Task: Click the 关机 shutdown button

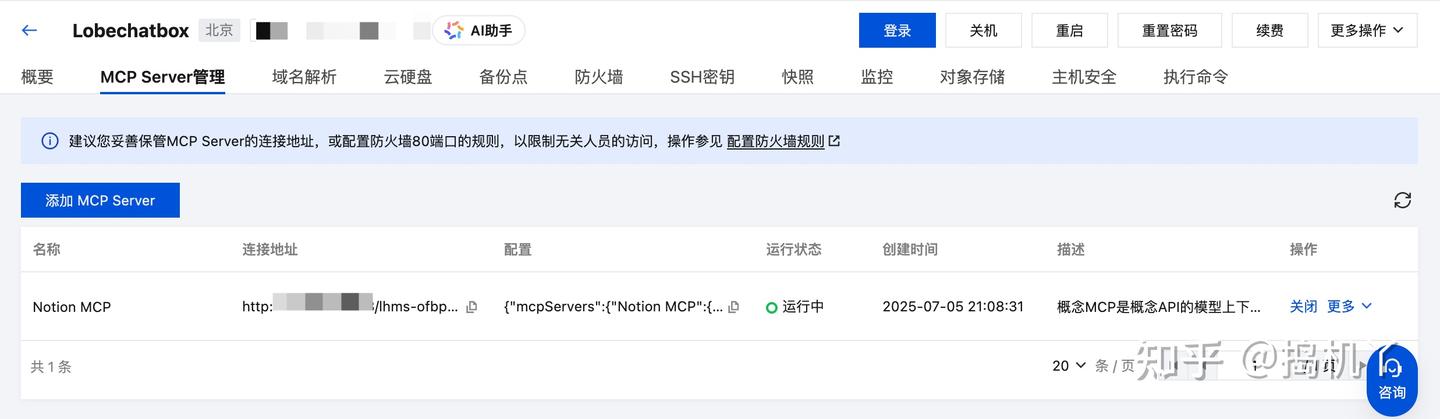Action: pyautogui.click(x=984, y=30)
